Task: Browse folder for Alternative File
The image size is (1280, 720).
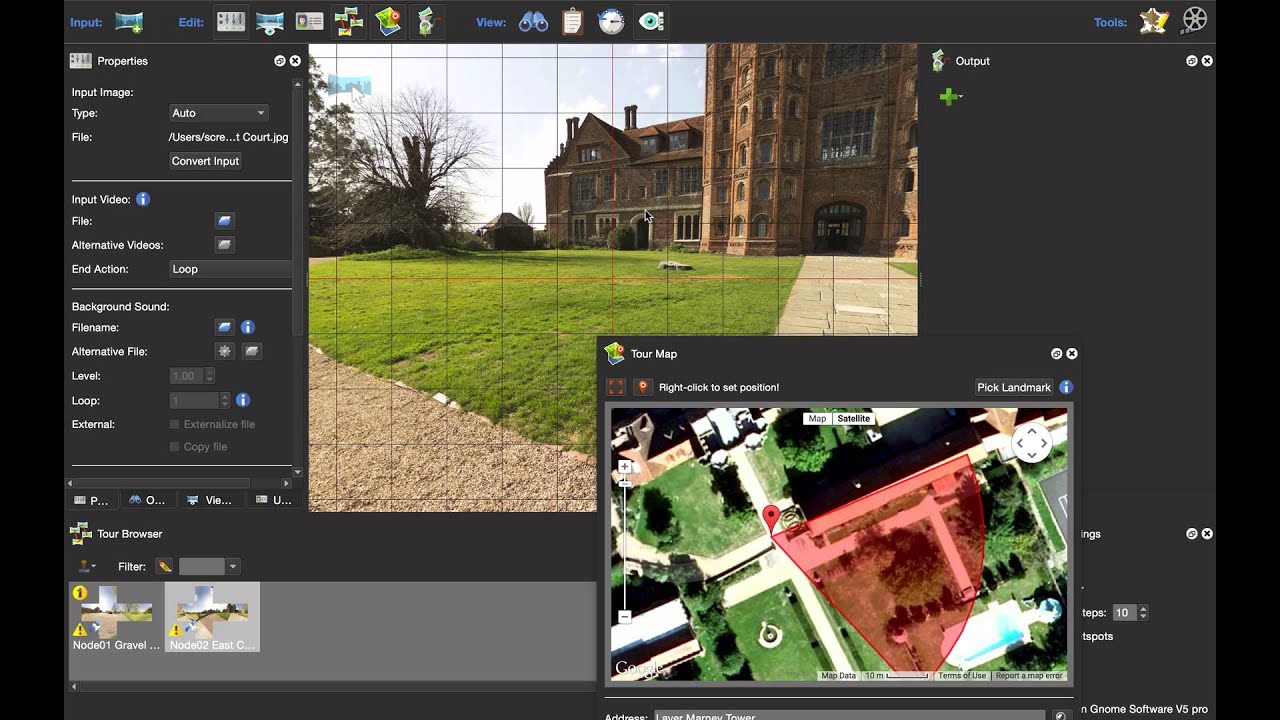Action: coord(252,351)
